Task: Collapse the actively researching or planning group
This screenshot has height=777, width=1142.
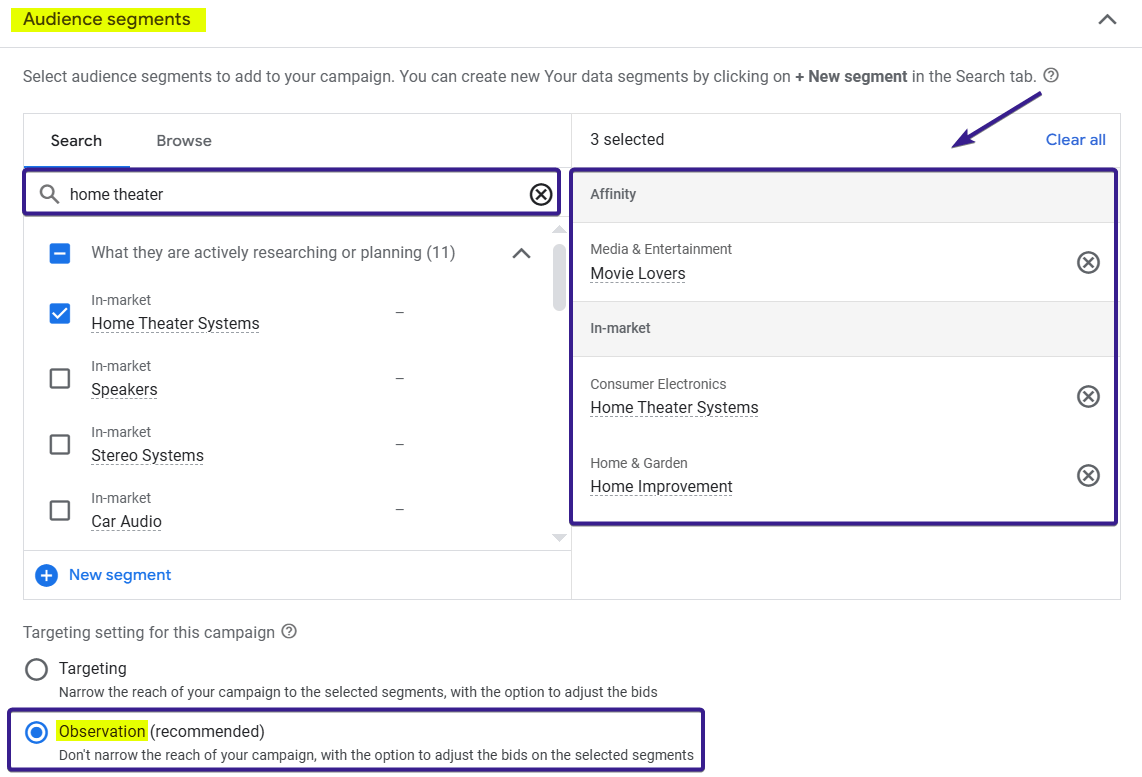Action: click(521, 253)
